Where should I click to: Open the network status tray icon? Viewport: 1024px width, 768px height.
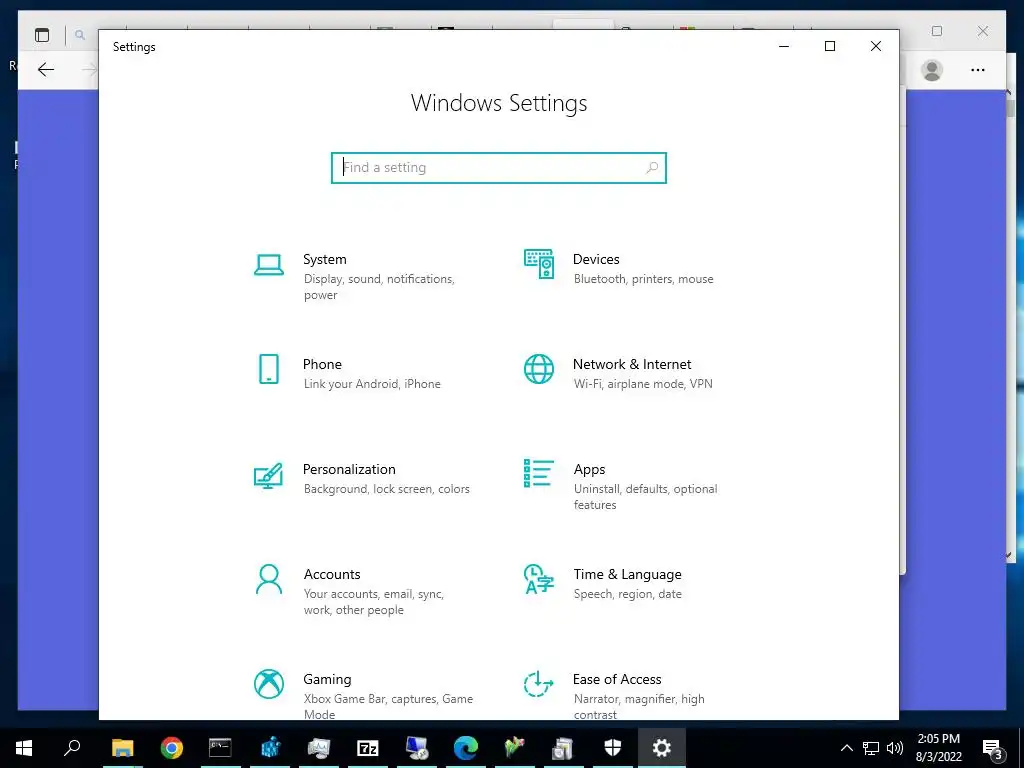871,748
